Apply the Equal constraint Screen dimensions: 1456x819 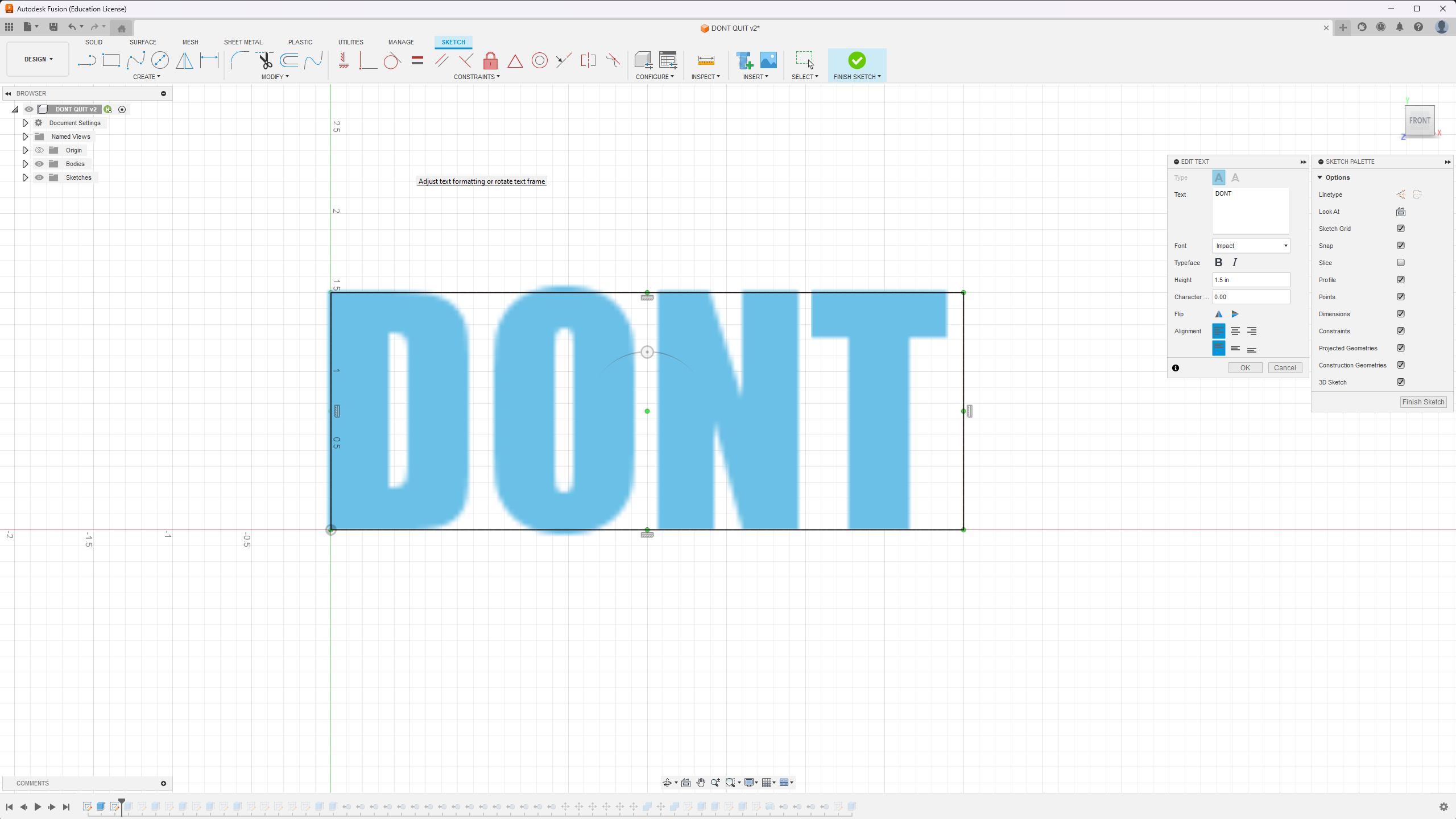417,60
